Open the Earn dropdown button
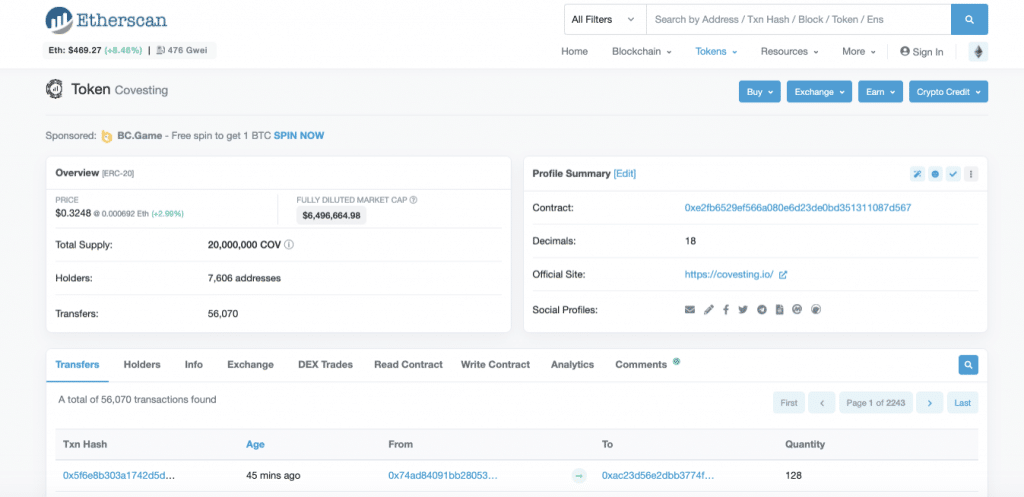 point(880,91)
